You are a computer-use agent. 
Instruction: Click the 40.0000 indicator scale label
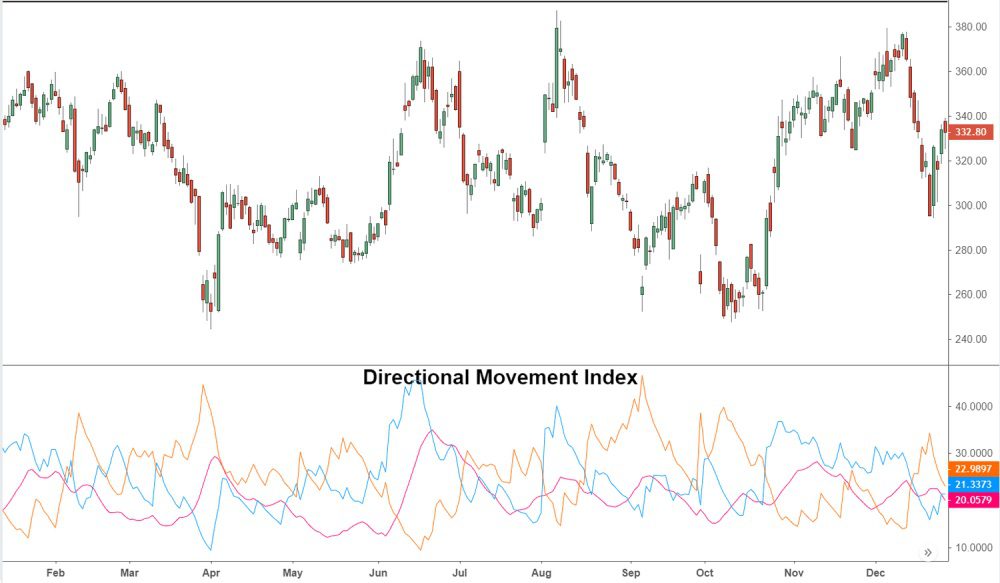973,407
